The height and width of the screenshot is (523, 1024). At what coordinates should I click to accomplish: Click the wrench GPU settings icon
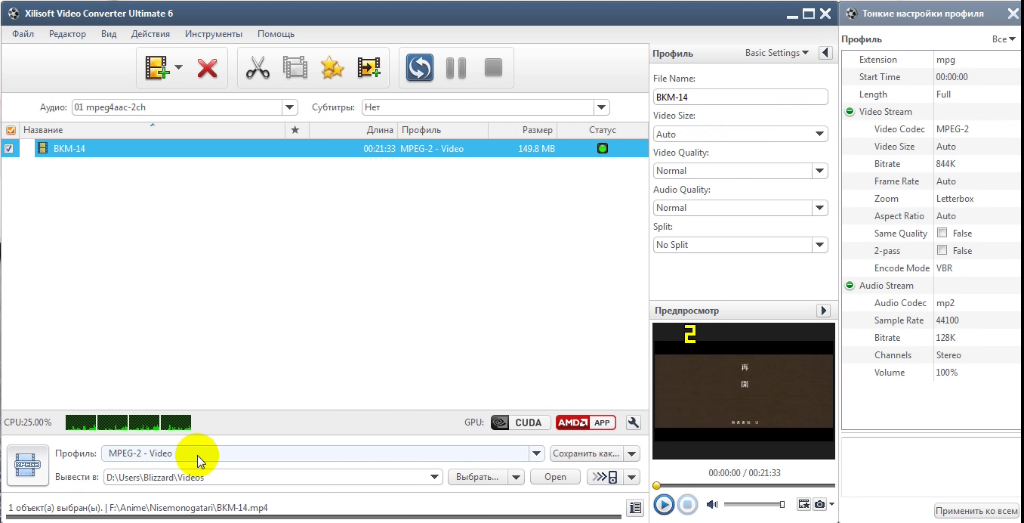(x=633, y=422)
